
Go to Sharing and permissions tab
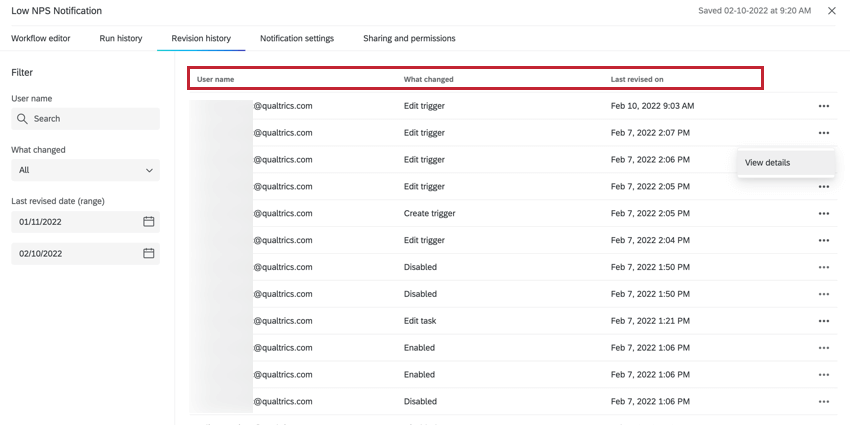point(409,39)
